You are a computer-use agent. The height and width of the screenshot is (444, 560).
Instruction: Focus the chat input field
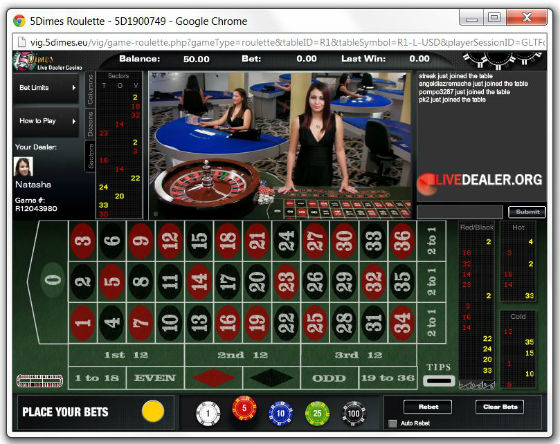point(460,212)
